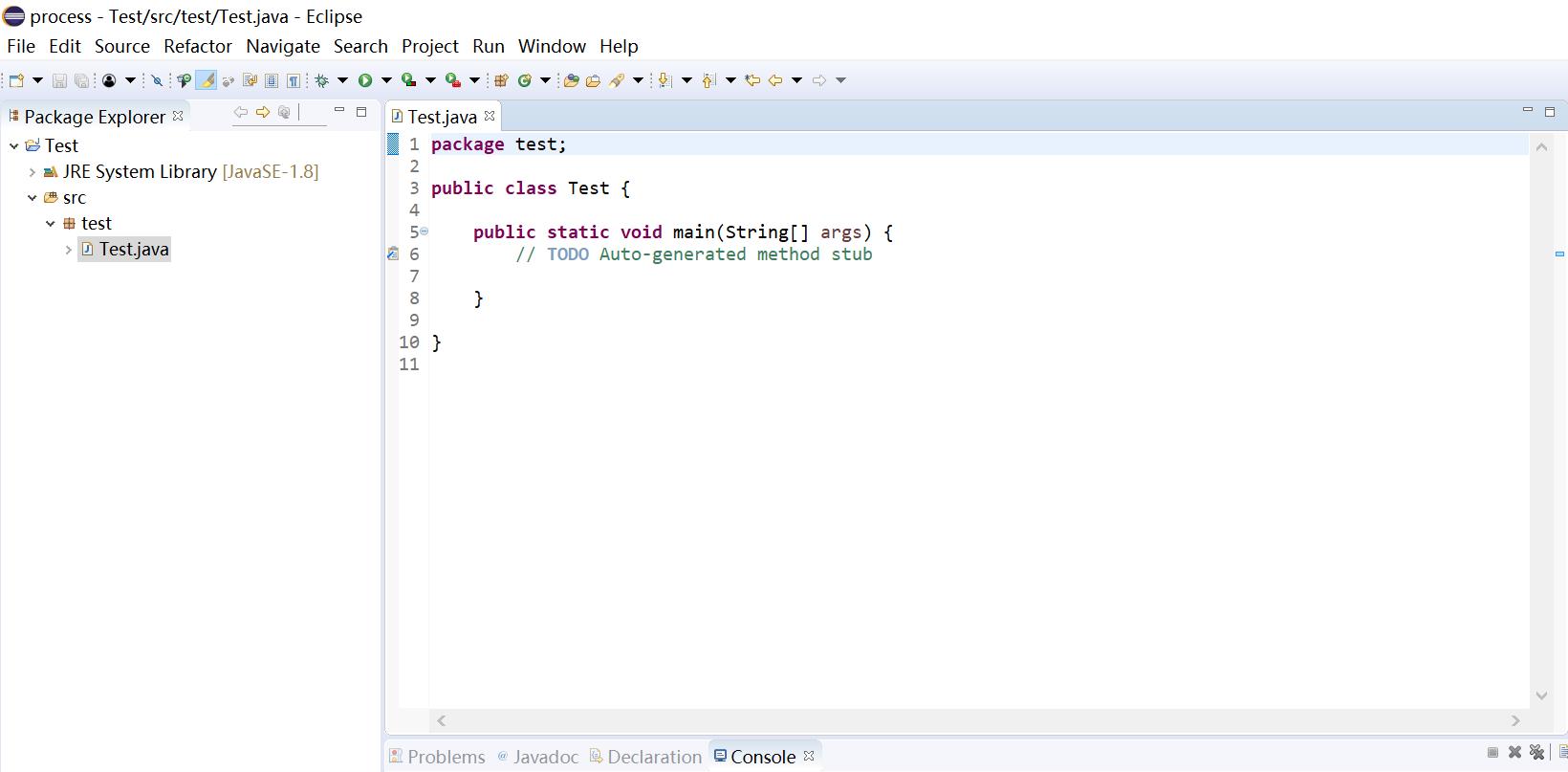Run the program with green play icon
Viewport: 1568px width, 772px height.
(x=365, y=80)
